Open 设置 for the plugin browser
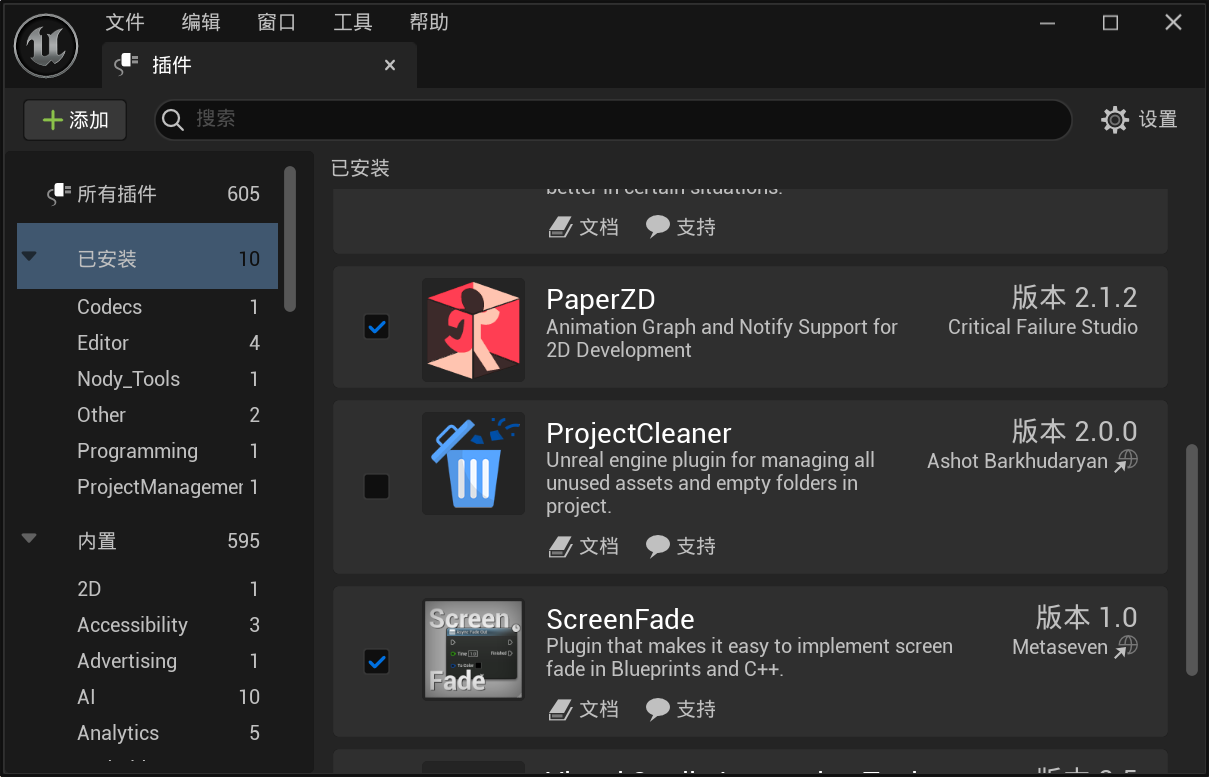The image size is (1209, 777). (x=1139, y=120)
